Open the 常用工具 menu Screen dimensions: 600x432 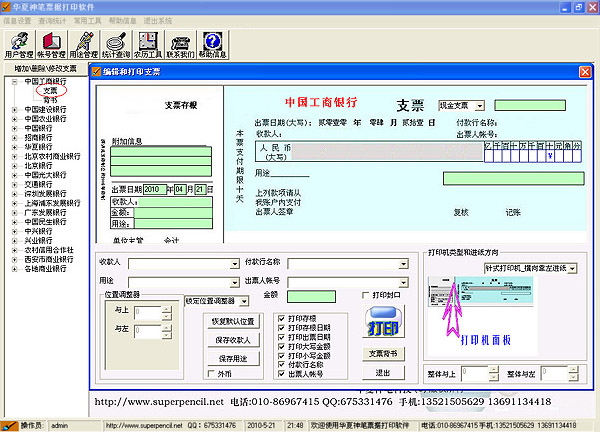tap(88, 21)
